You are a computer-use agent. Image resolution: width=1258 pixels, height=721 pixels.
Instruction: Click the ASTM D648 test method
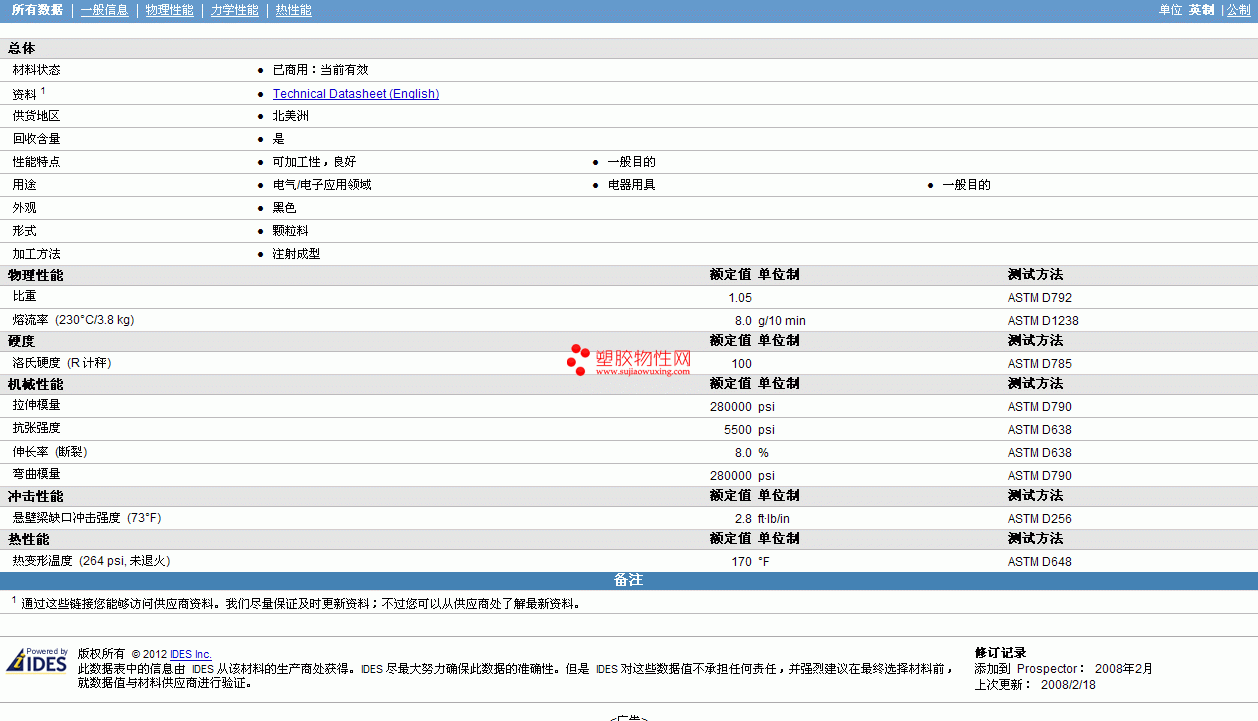point(1040,562)
